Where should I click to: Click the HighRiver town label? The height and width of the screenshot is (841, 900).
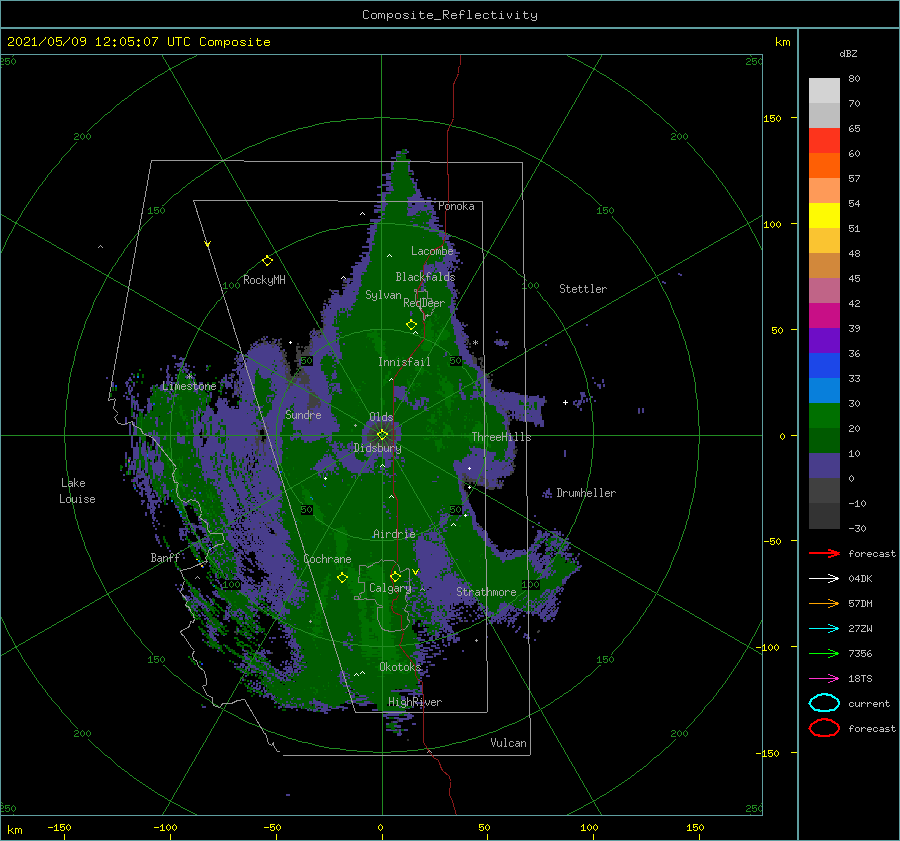point(415,702)
